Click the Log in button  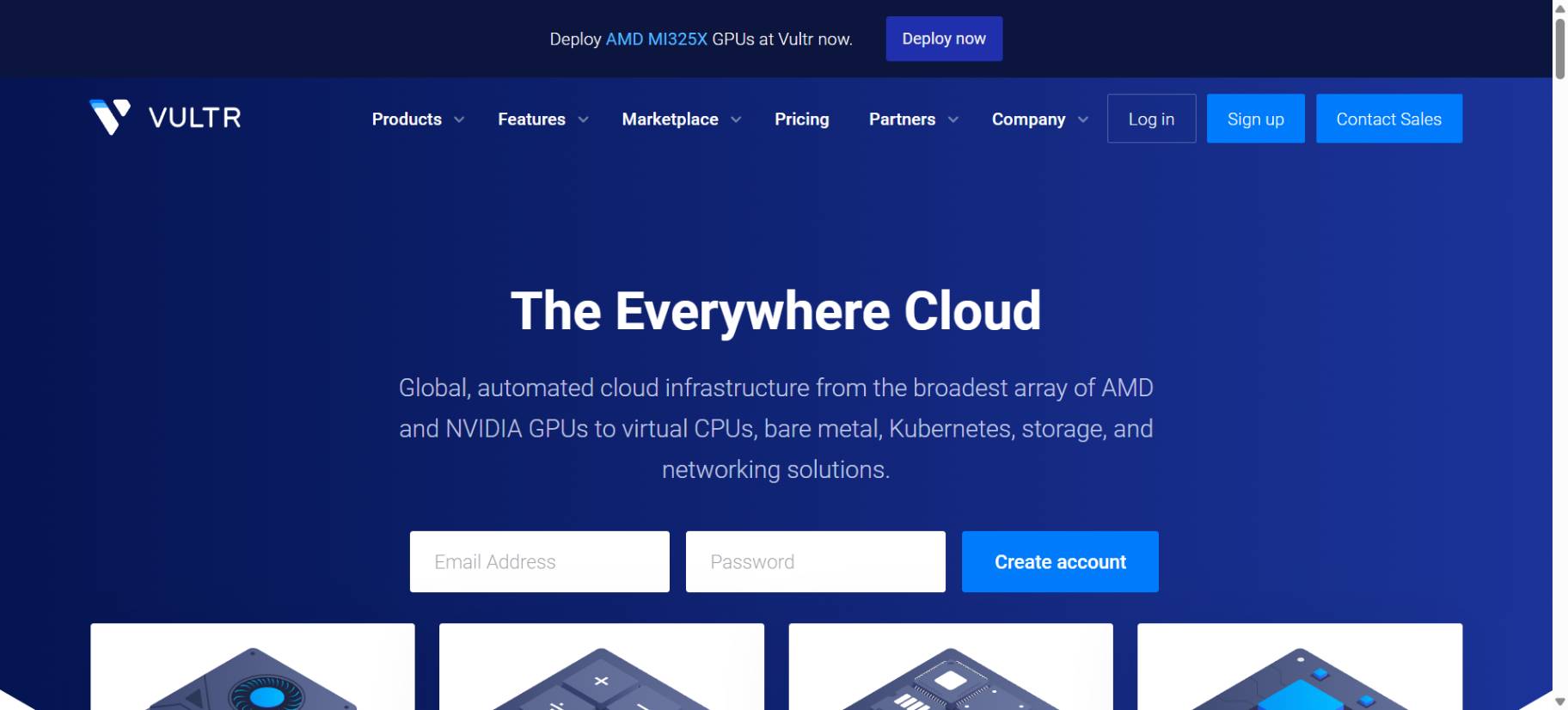point(1151,119)
